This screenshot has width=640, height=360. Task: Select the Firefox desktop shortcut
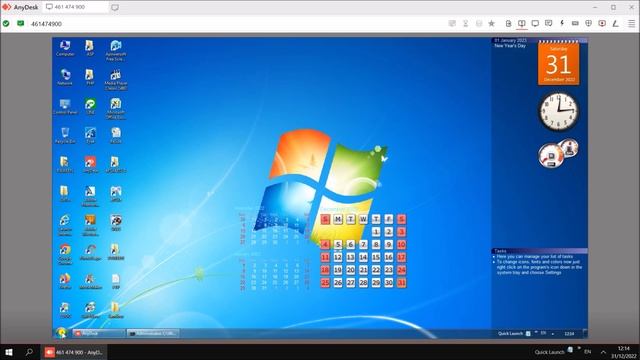65,281
